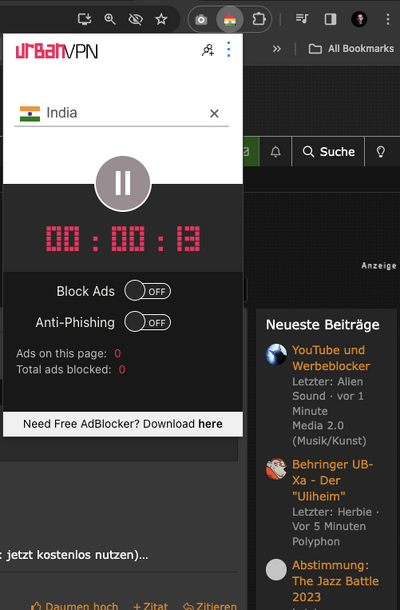Click the Anzeige label
400x610 pixels.
pos(379,266)
